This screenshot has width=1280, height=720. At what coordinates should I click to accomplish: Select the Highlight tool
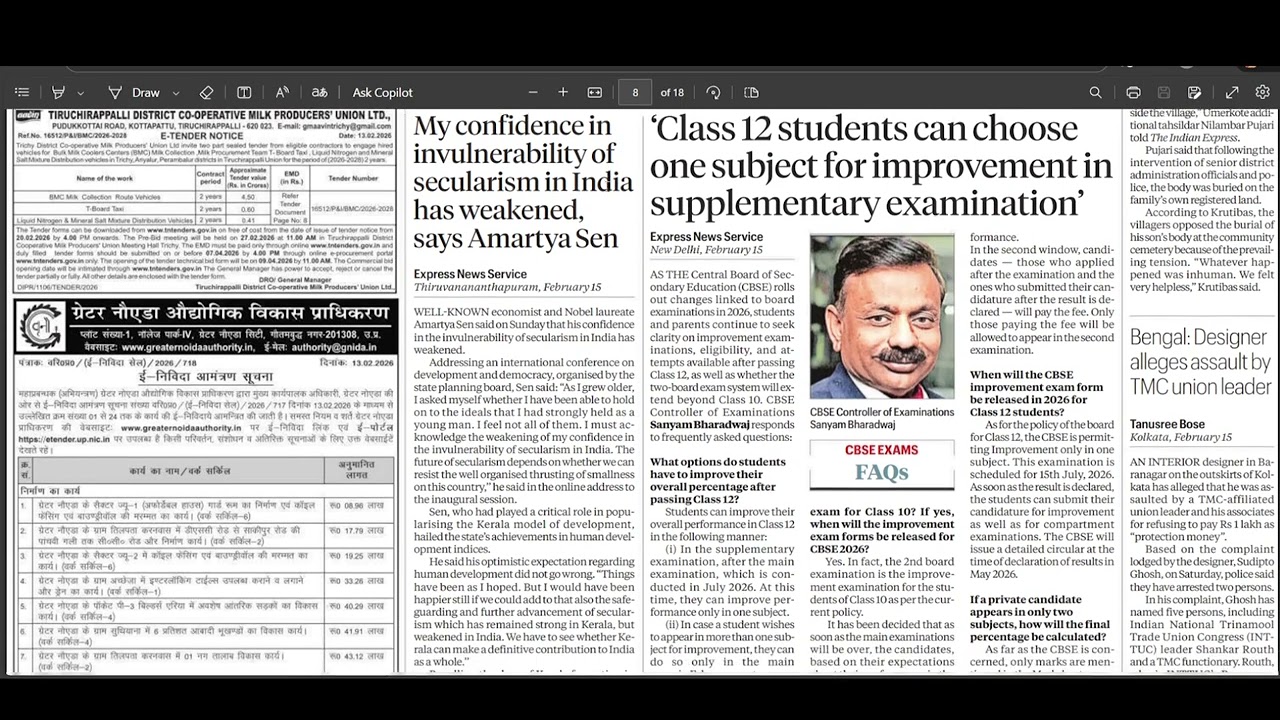tap(58, 92)
